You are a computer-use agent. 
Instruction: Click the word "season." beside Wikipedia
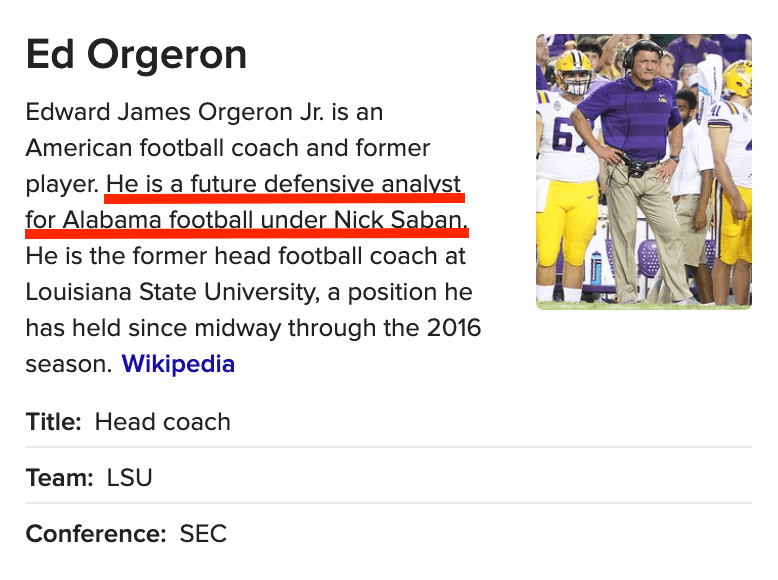point(68,364)
